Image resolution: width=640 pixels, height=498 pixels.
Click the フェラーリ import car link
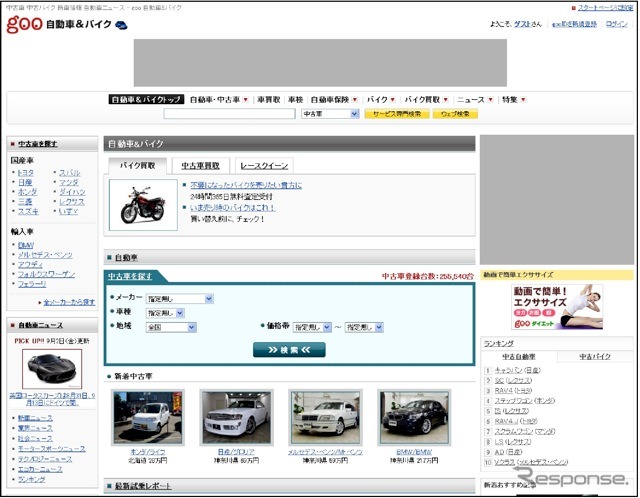(32, 284)
